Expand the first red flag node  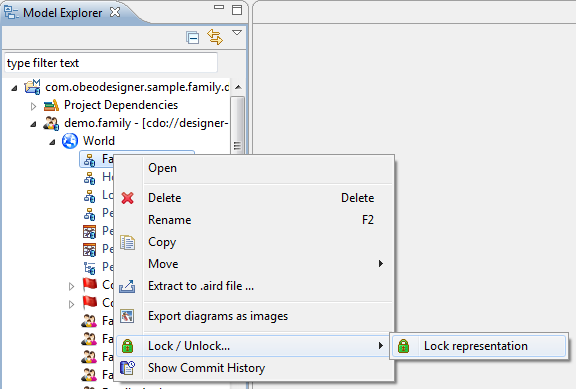coord(72,286)
